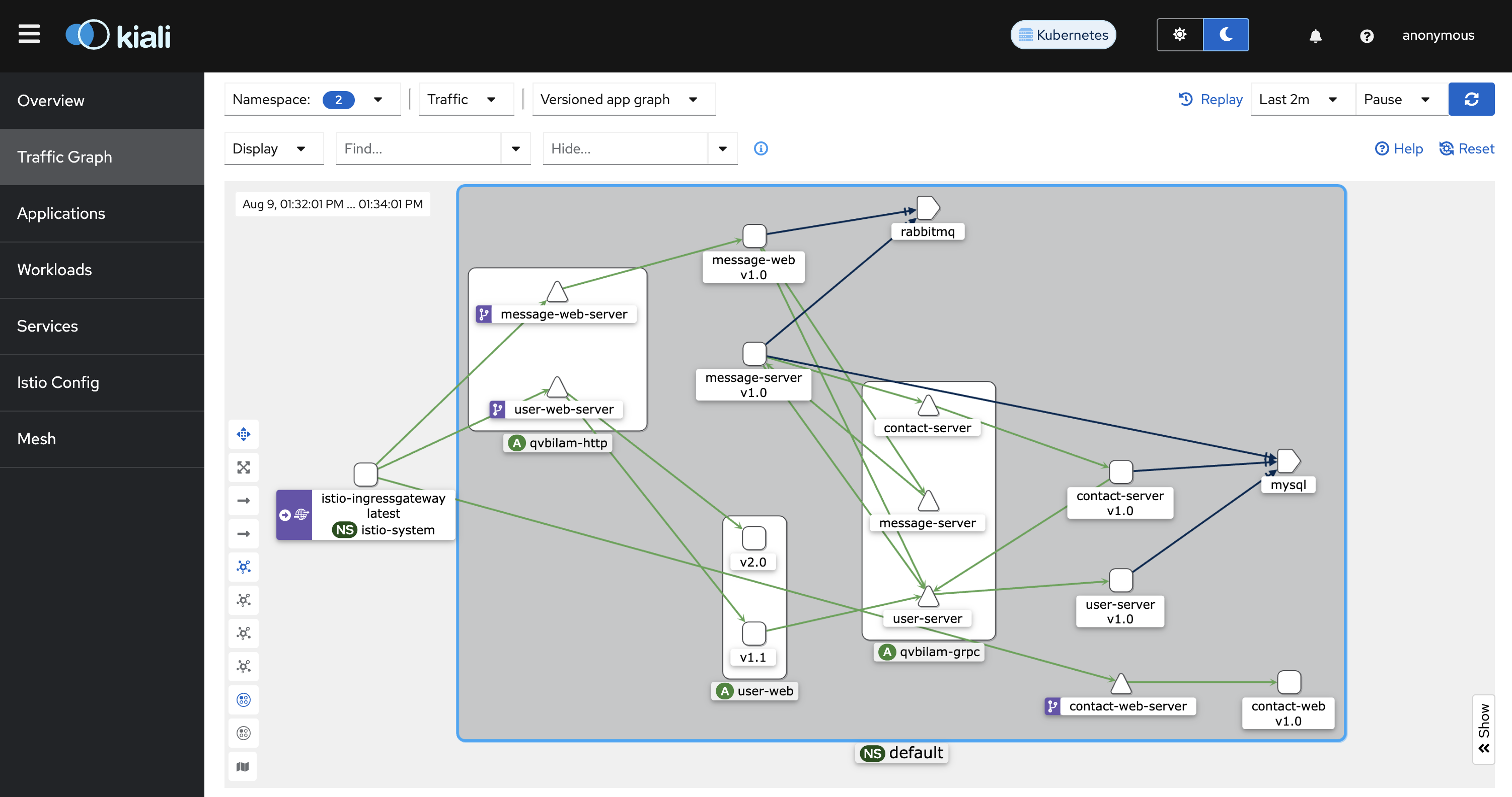The width and height of the screenshot is (1512, 797).
Task: Click the graph timestamp range label
Action: pyautogui.click(x=332, y=204)
